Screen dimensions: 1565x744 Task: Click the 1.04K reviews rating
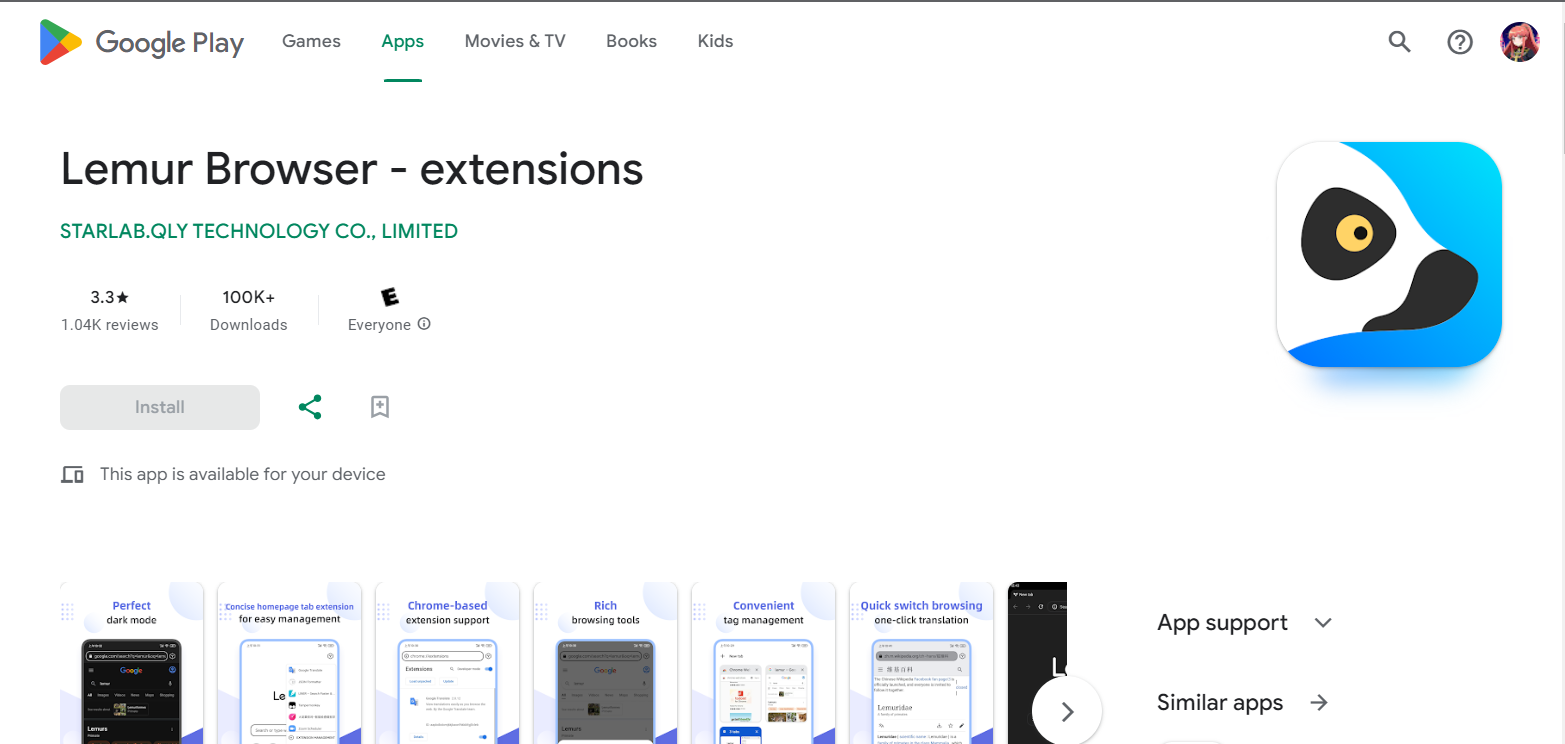click(x=109, y=311)
